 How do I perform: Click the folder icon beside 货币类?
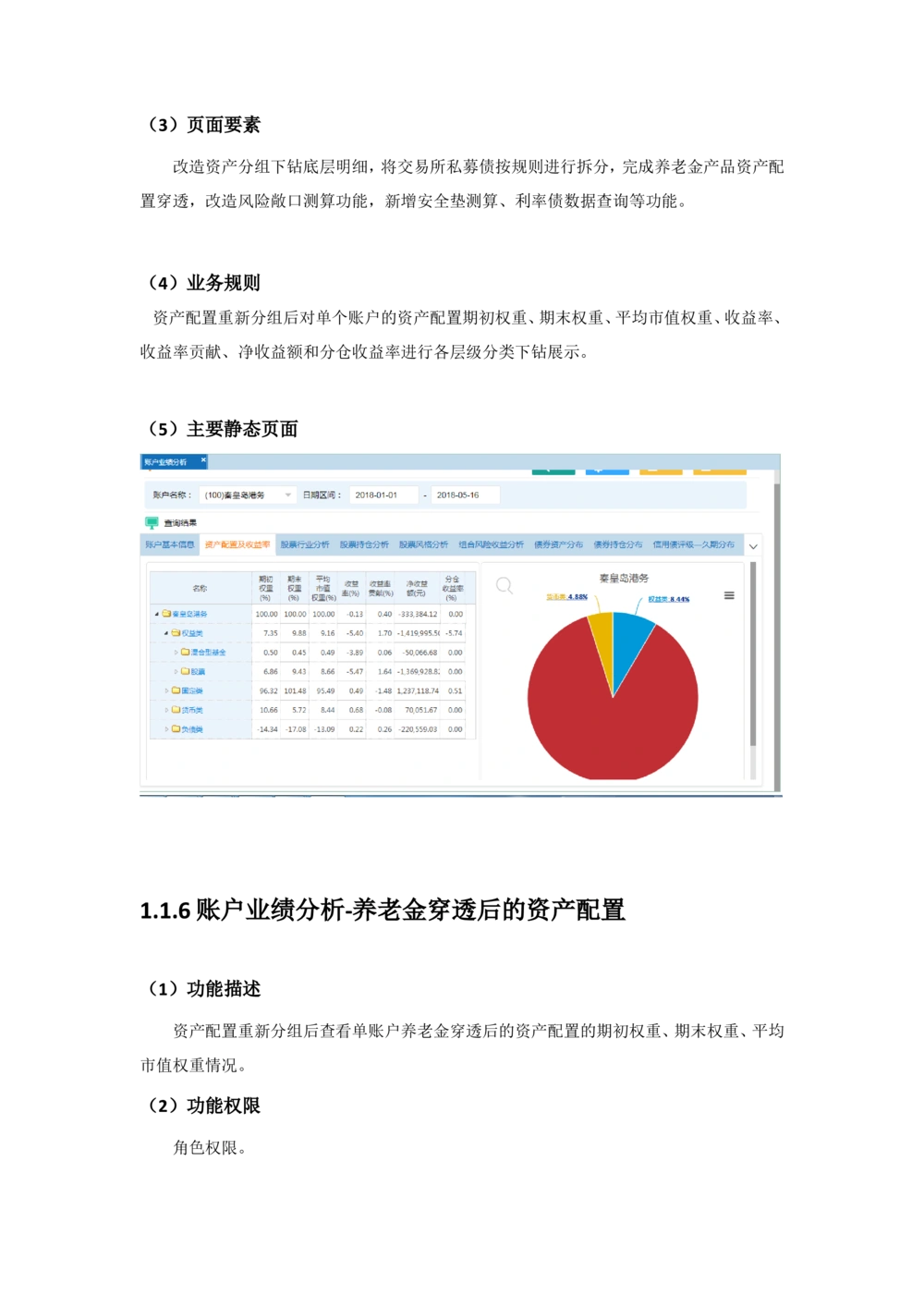point(176,710)
